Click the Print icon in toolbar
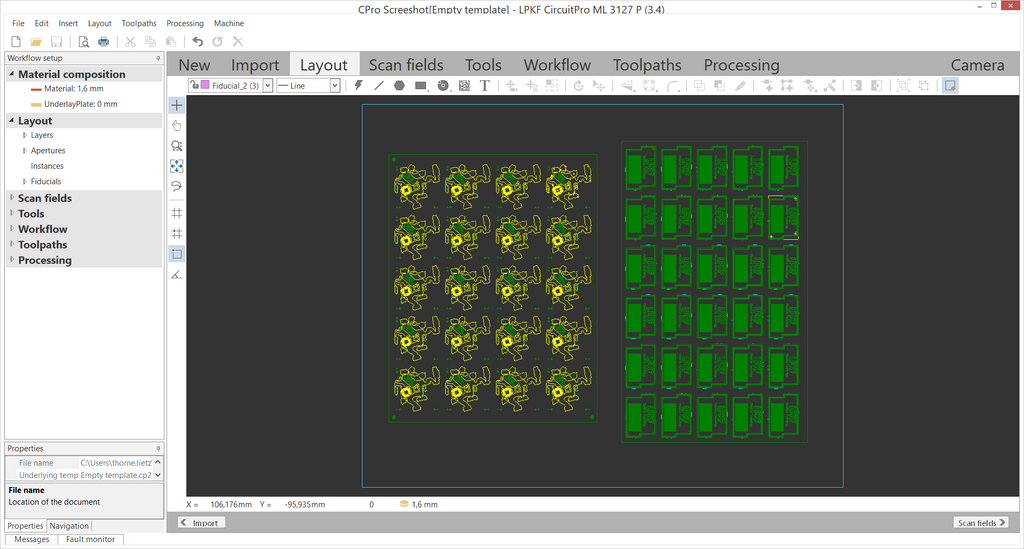The height and width of the screenshot is (549, 1024). tap(103, 41)
